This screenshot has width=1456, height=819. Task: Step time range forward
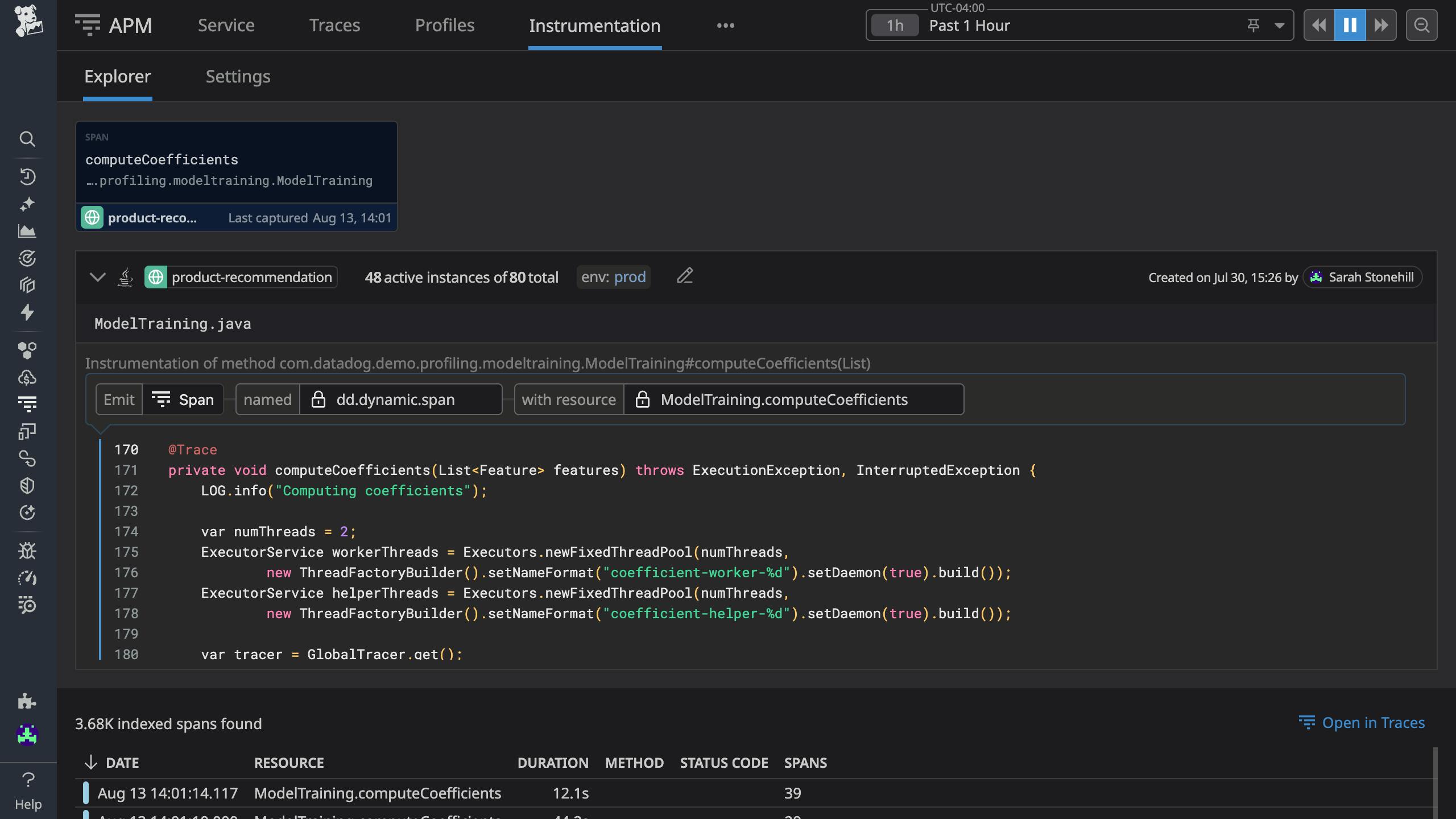click(1381, 25)
